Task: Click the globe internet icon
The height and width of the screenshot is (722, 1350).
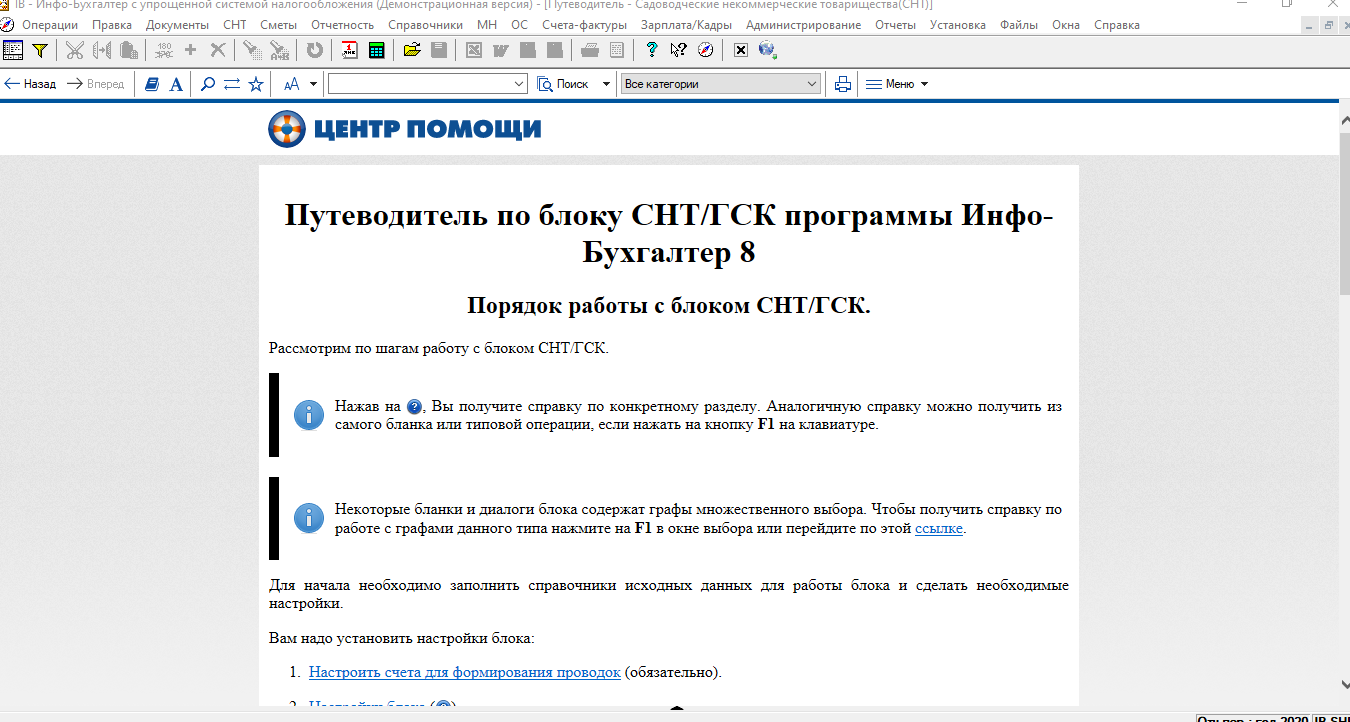Action: click(768, 49)
